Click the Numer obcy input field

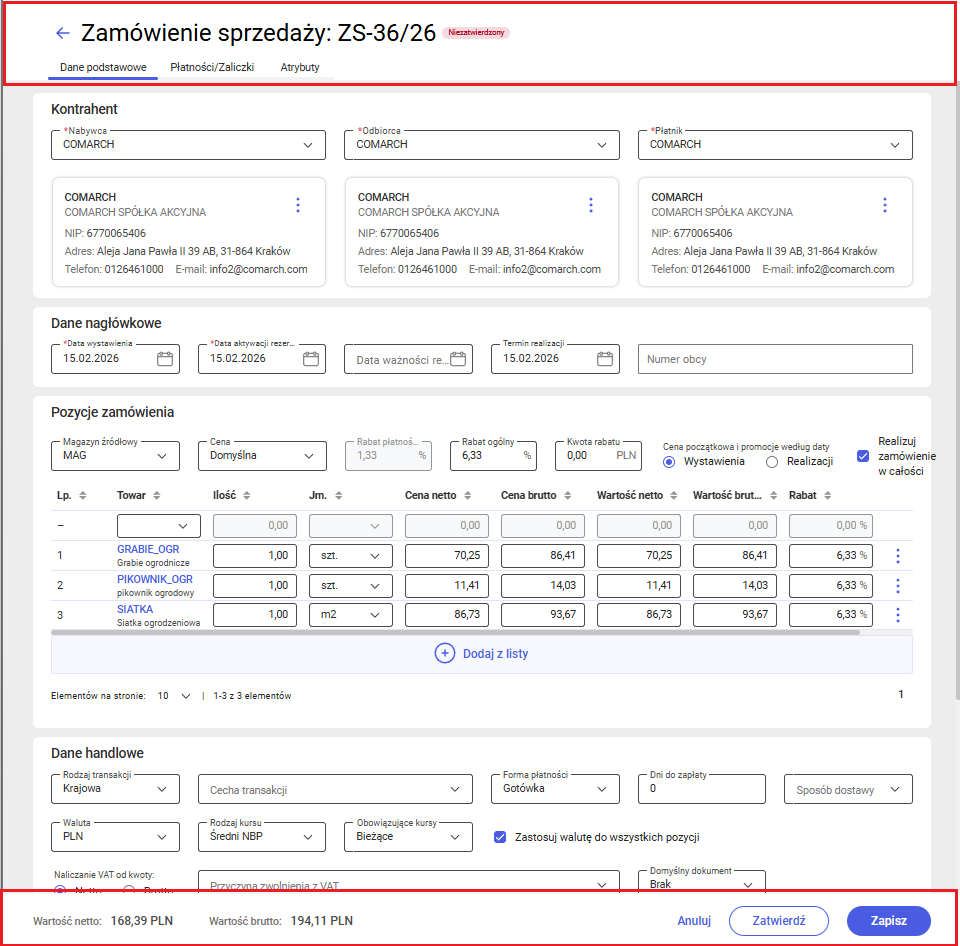pos(775,359)
